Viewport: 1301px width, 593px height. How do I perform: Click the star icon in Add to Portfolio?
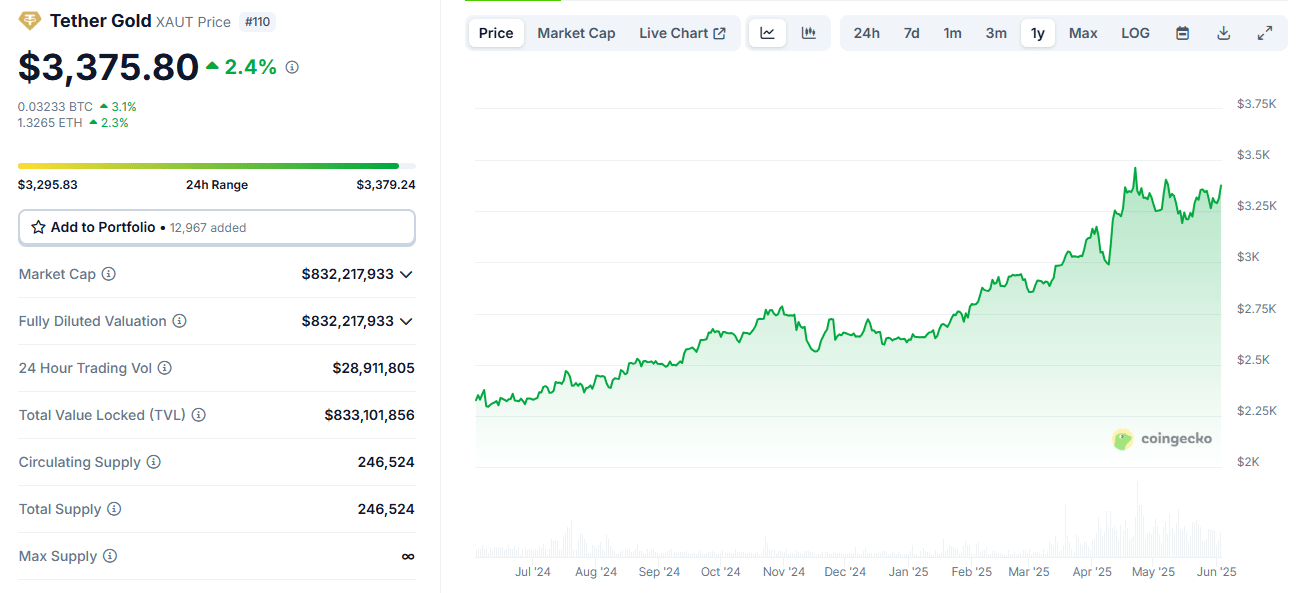tap(38, 227)
